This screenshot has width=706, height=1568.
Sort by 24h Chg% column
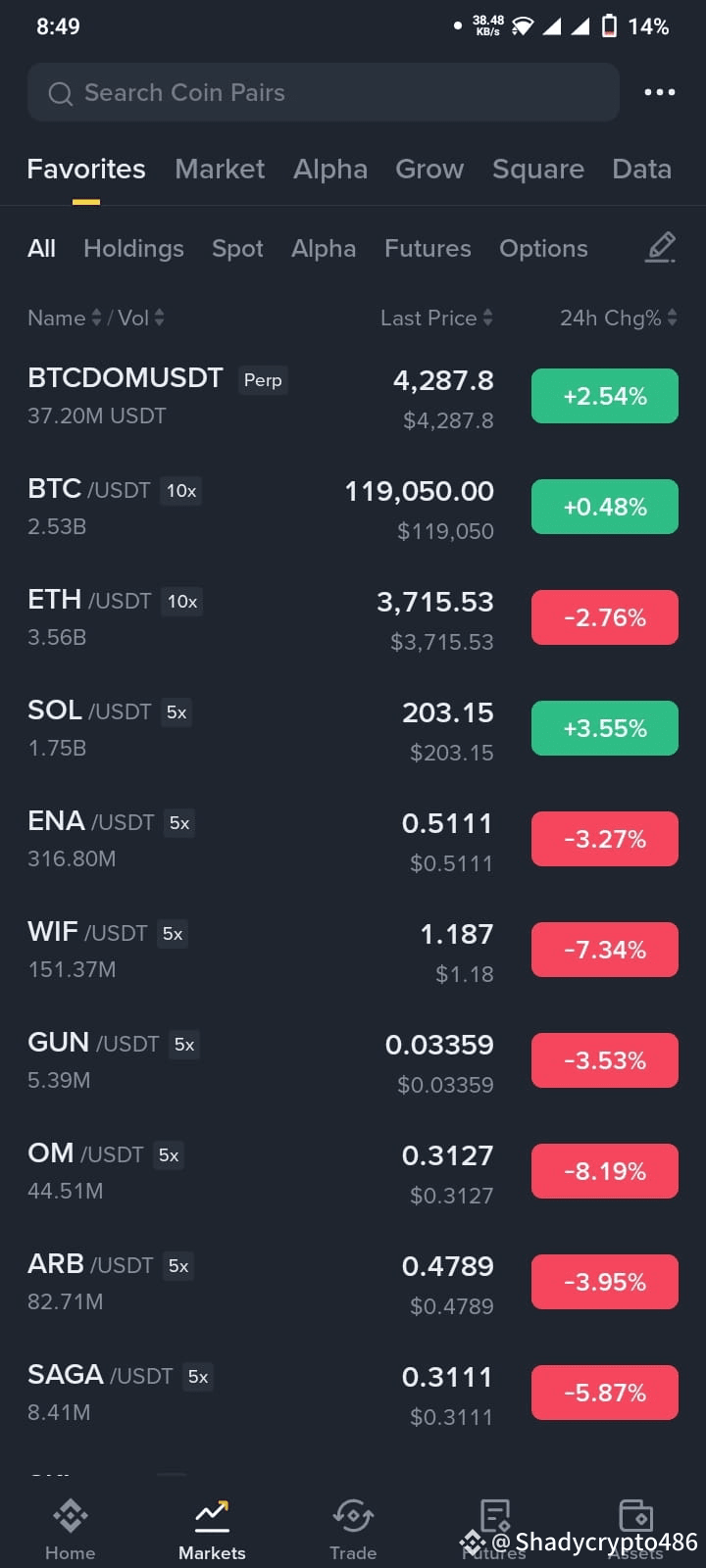point(619,318)
